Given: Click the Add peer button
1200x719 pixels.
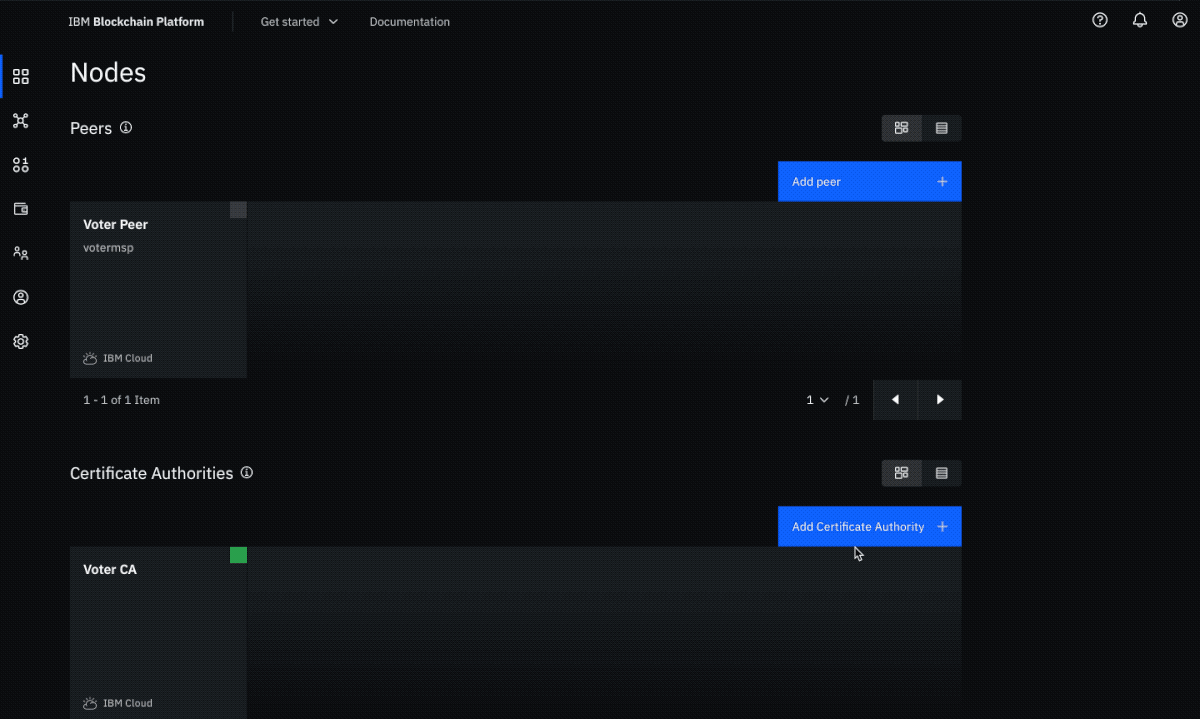Looking at the screenshot, I should click(869, 182).
